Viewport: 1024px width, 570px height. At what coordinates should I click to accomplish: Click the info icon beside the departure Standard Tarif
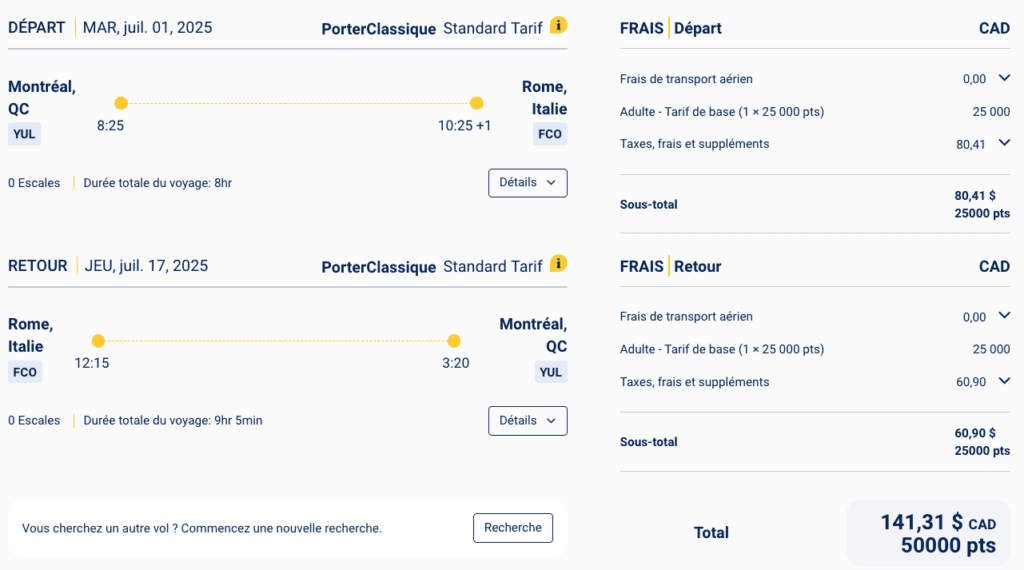tap(559, 25)
